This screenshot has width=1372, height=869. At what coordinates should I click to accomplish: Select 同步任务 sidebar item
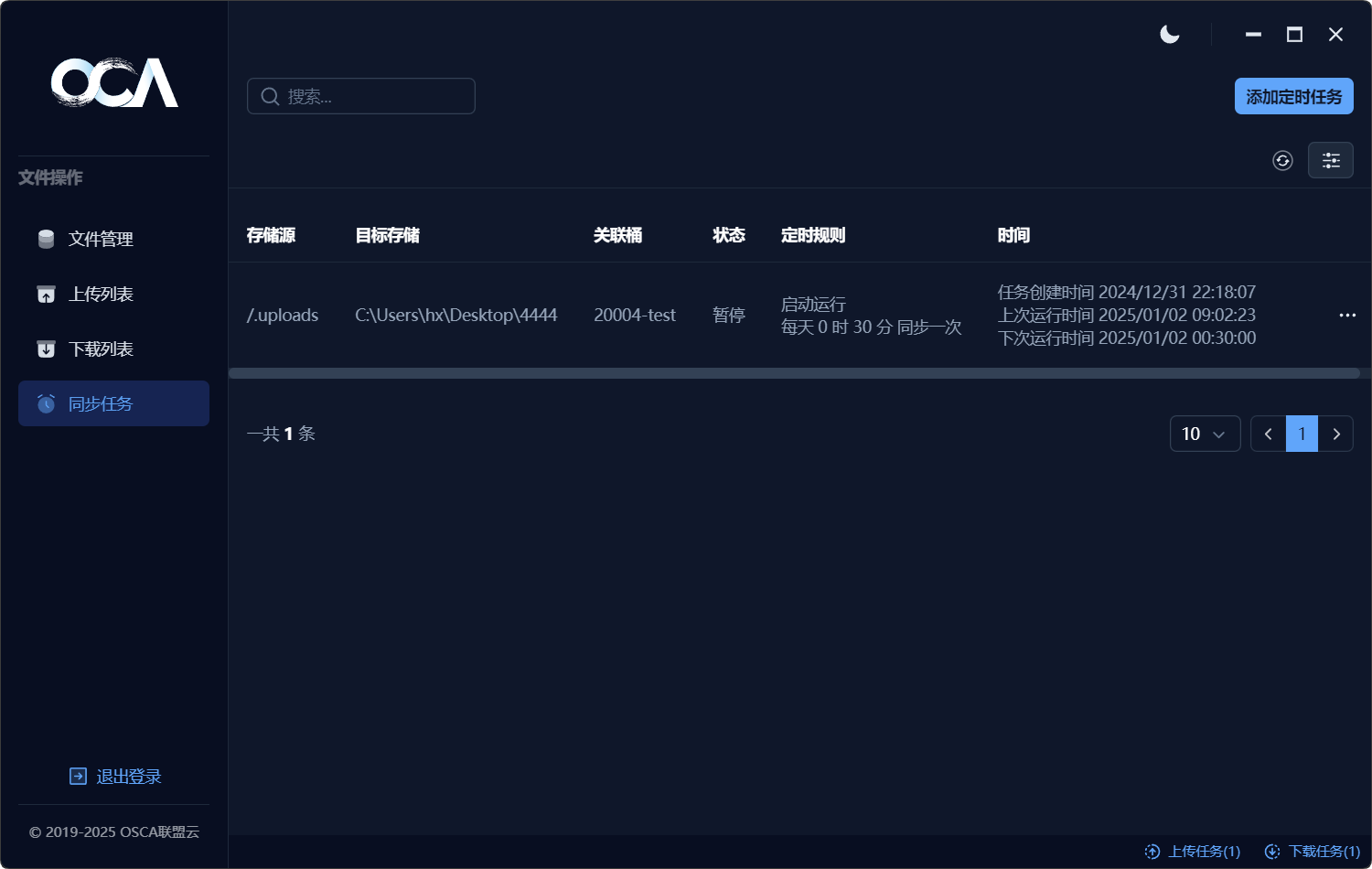[101, 404]
